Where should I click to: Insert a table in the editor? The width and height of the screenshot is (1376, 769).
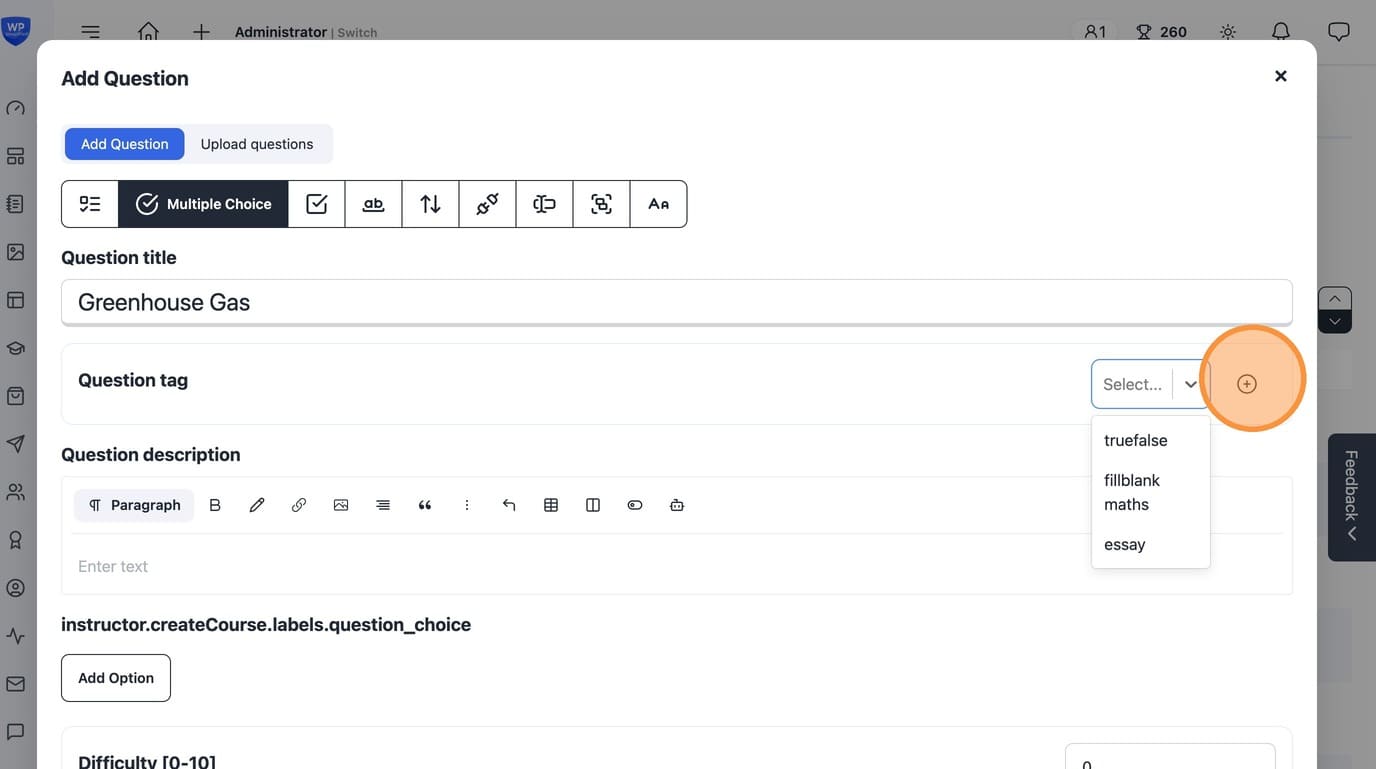tap(551, 505)
